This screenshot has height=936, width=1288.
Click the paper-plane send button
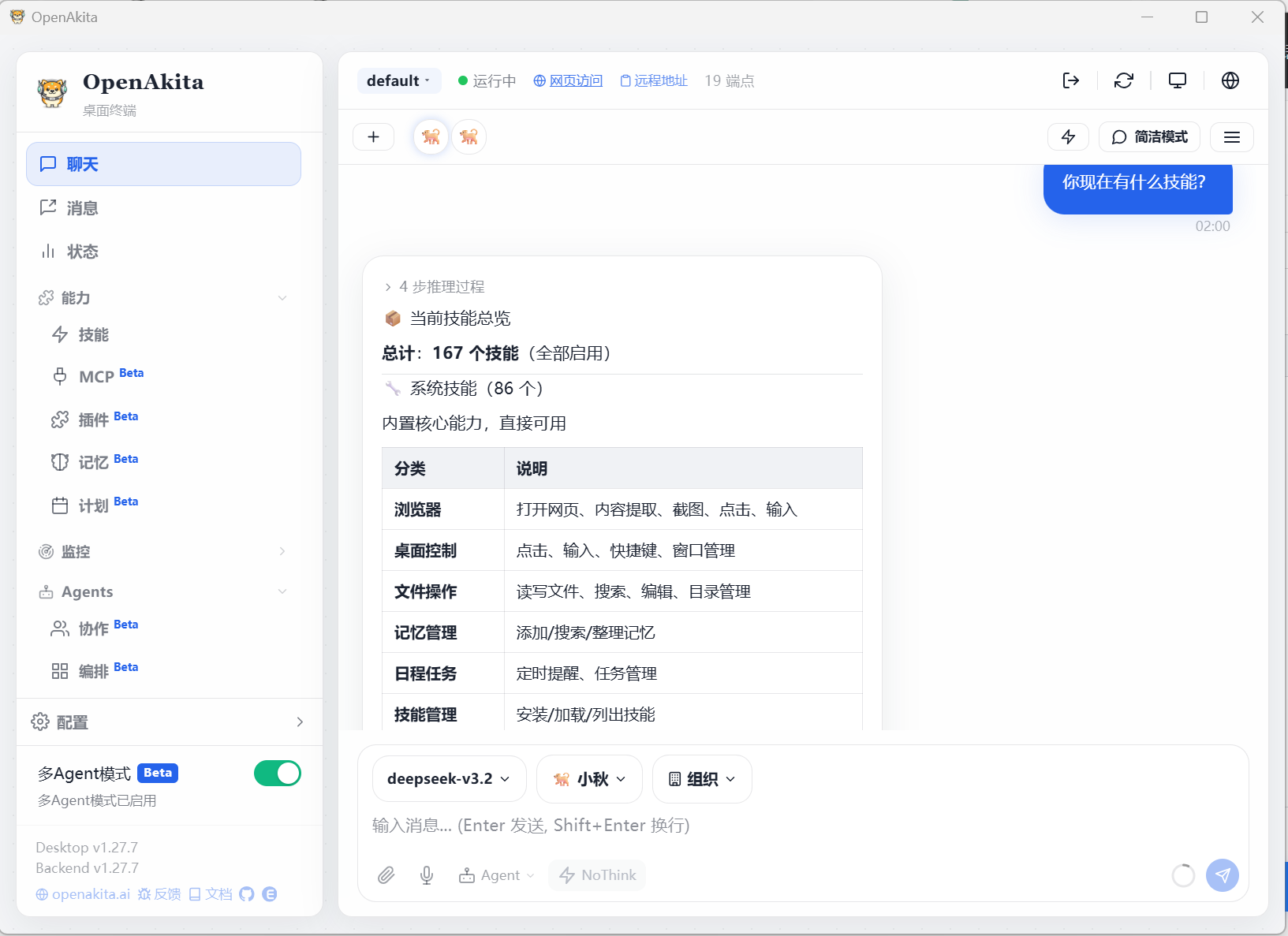[1223, 875]
